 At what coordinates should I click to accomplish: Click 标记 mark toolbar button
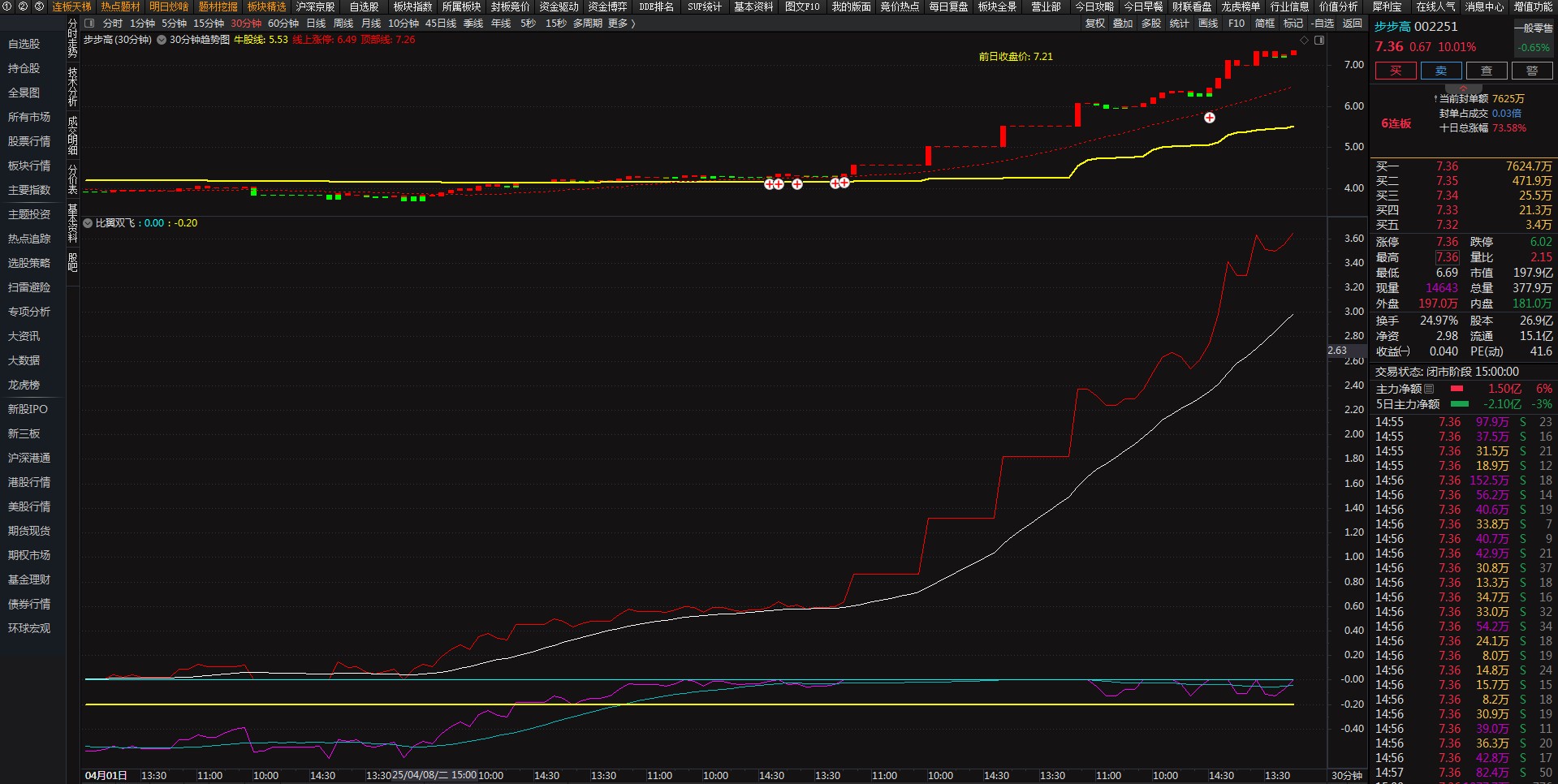[x=1293, y=24]
